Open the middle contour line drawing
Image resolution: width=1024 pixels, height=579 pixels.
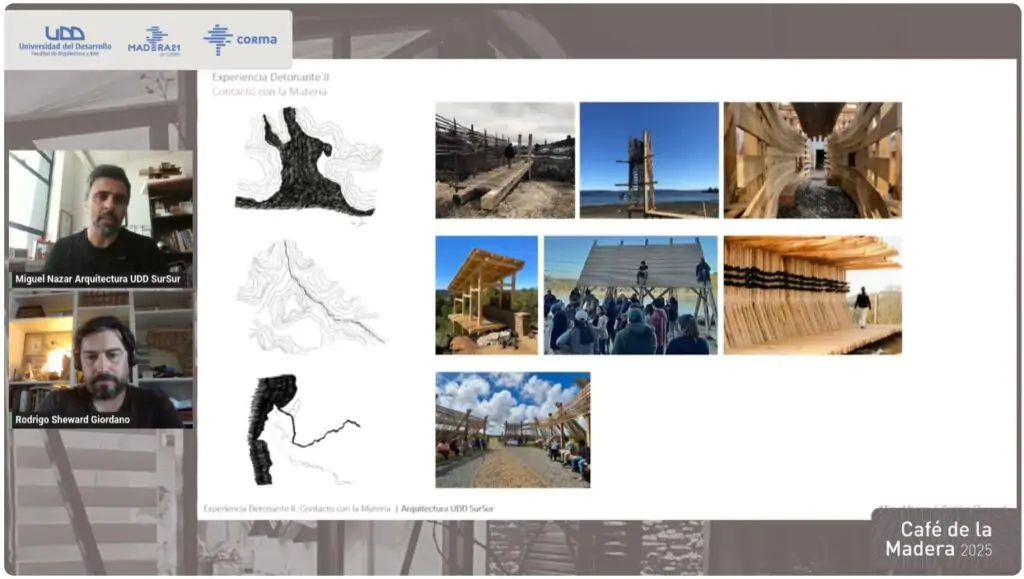coord(310,297)
